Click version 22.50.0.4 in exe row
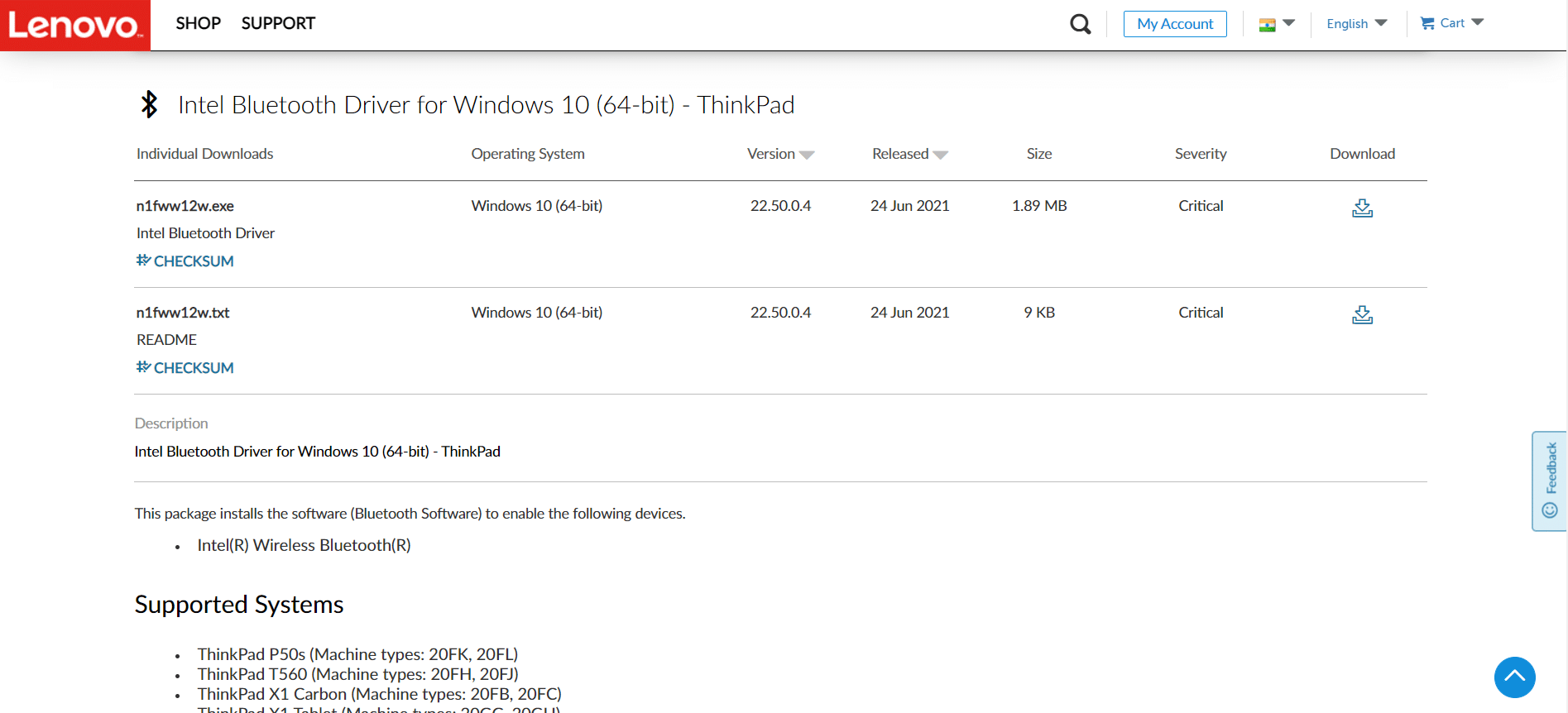The image size is (1568, 713). pos(780,206)
